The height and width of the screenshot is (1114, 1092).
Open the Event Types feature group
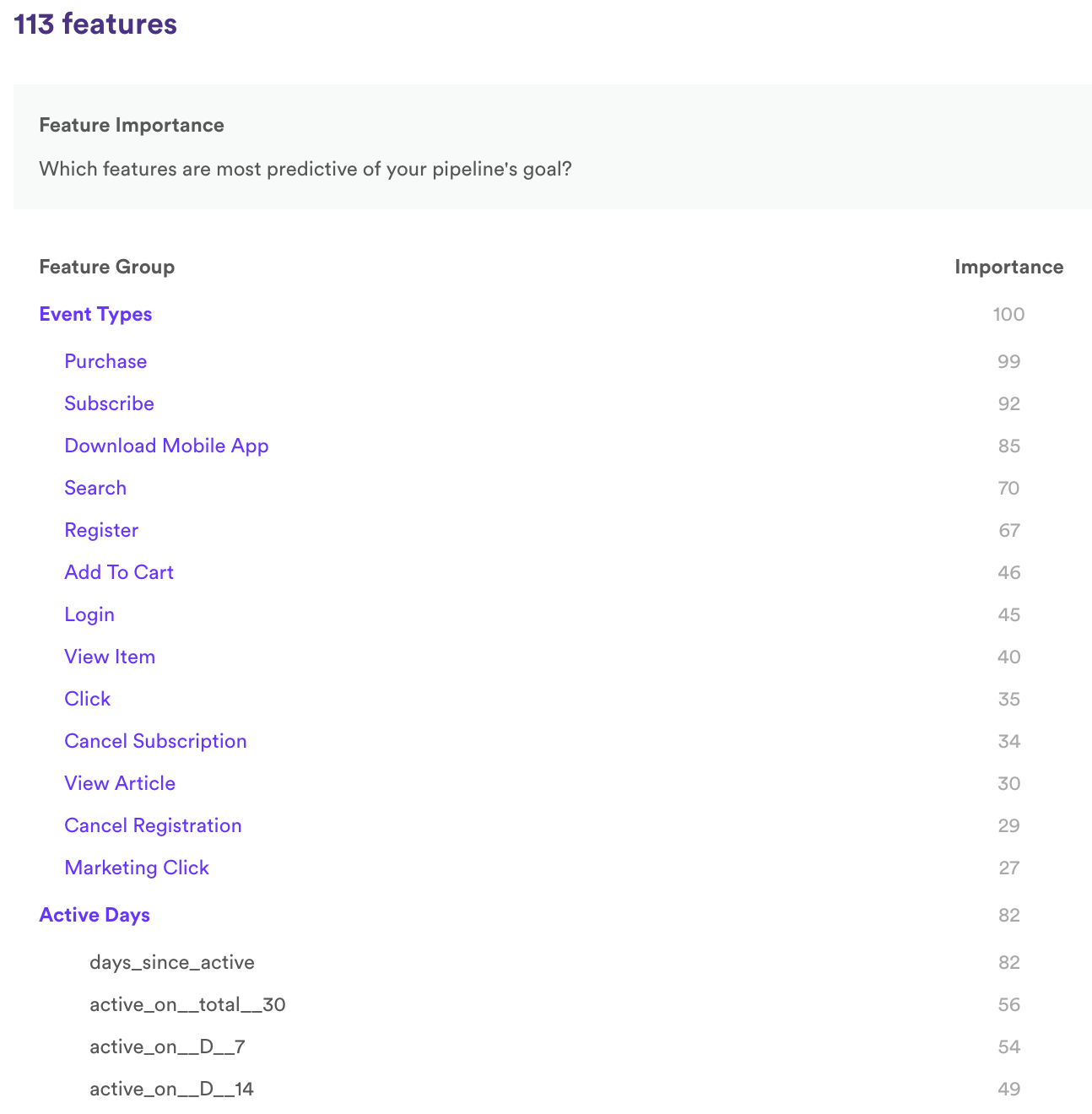95,314
